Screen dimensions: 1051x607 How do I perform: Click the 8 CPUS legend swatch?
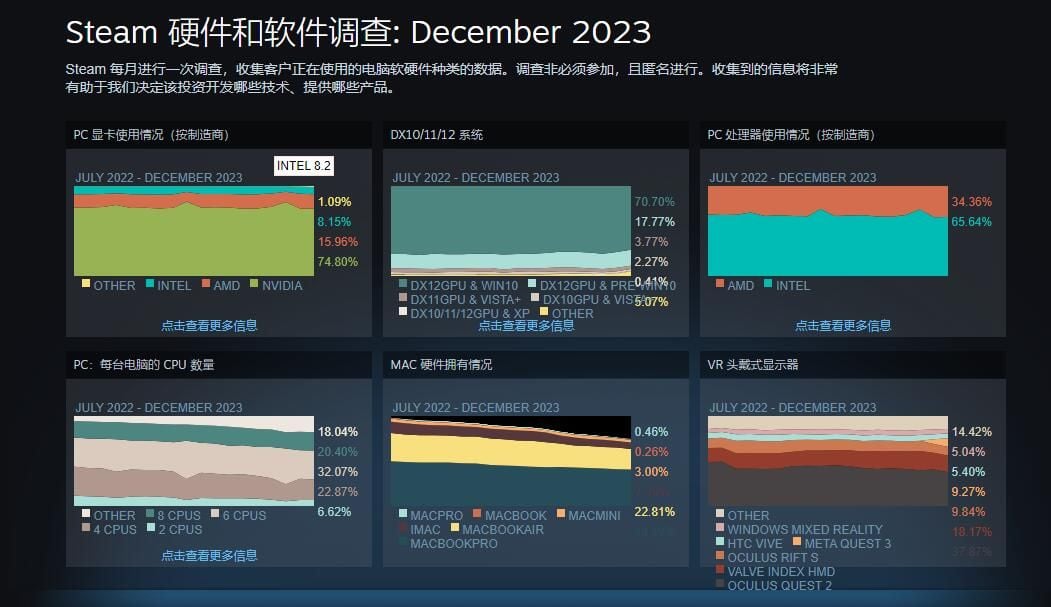[x=150, y=513]
